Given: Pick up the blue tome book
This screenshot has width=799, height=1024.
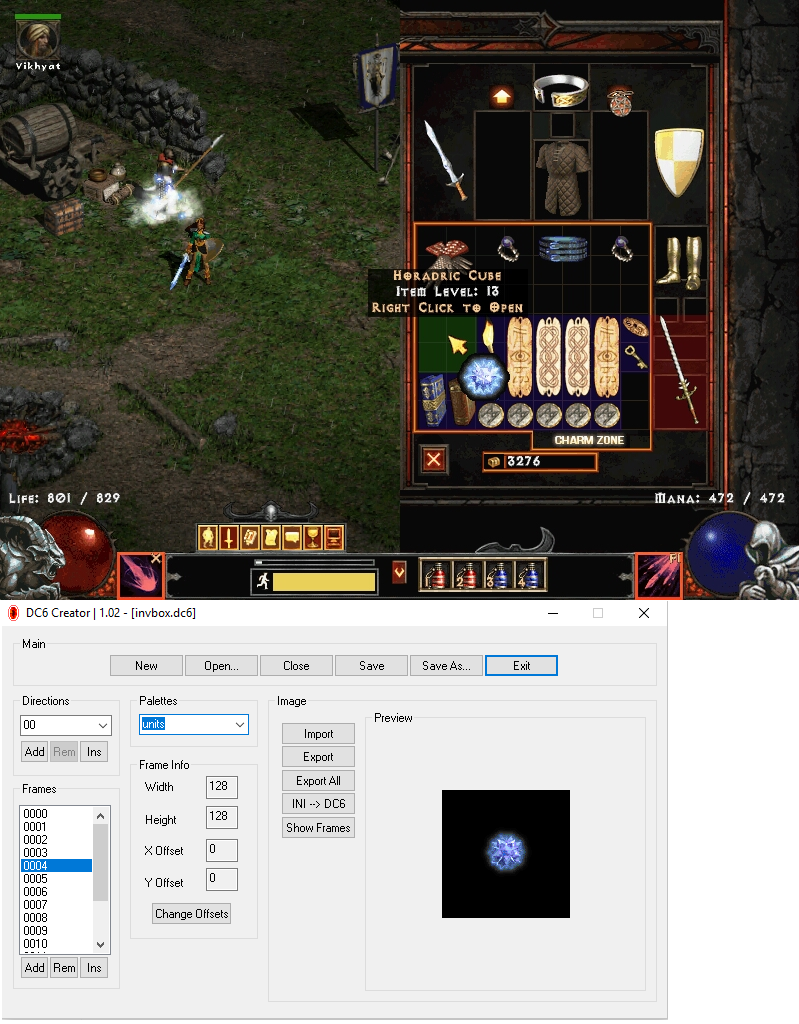Looking at the screenshot, I should (432, 399).
